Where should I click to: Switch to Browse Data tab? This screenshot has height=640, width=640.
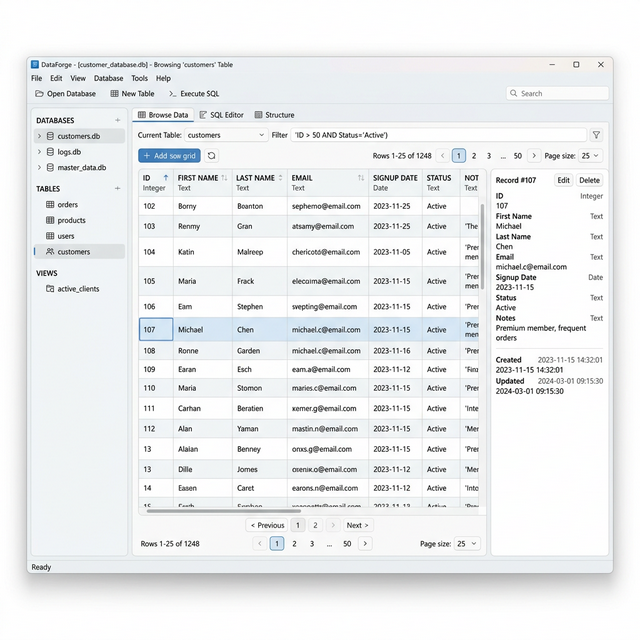[x=163, y=115]
